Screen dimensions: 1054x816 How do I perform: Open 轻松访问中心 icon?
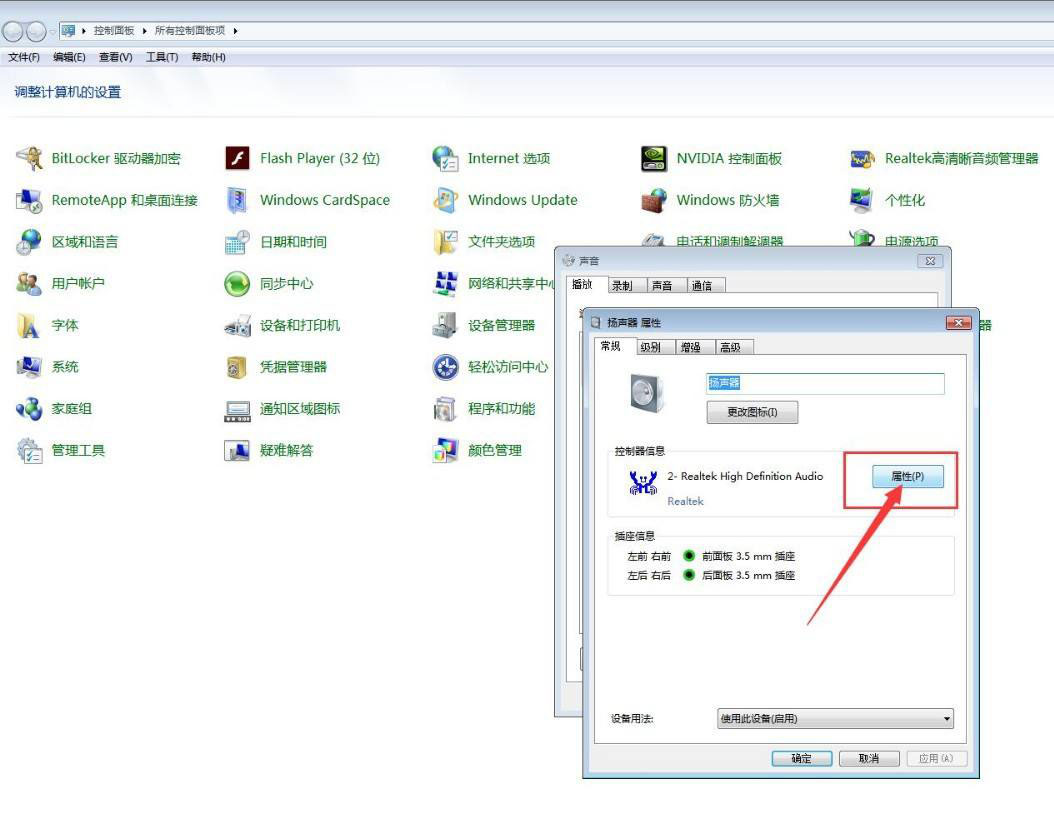point(445,367)
